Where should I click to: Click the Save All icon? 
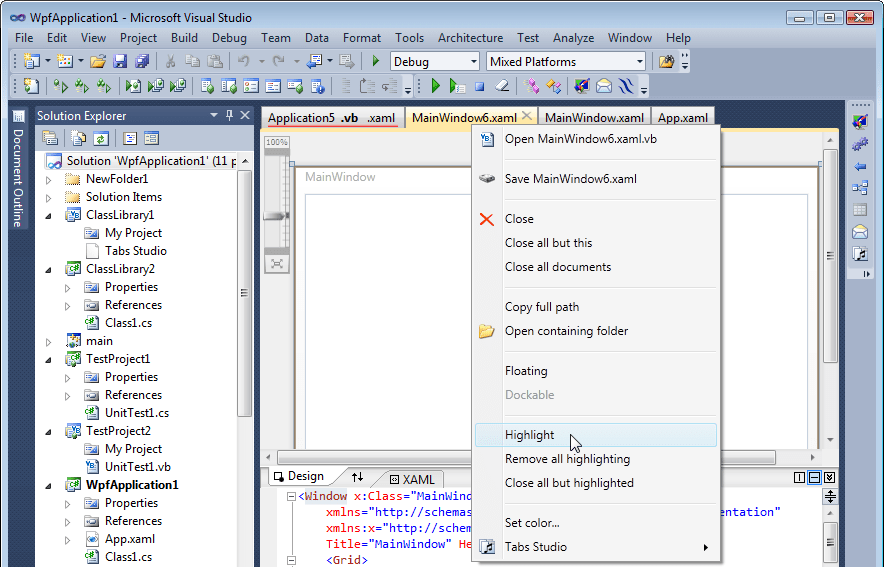click(142, 61)
